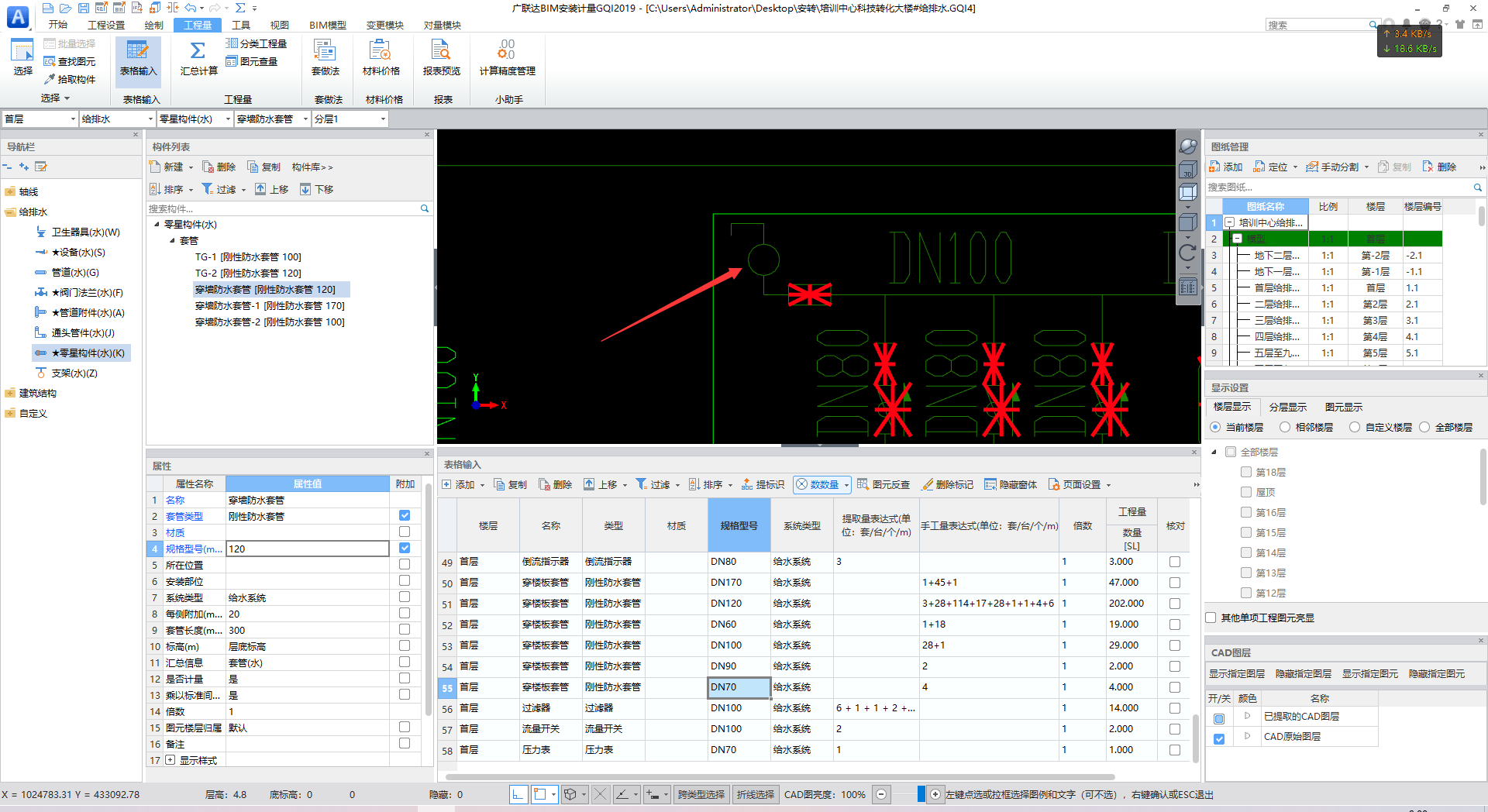Image resolution: width=1488 pixels, height=812 pixels.
Task: Click 构件库>> link
Action: pos(312,167)
